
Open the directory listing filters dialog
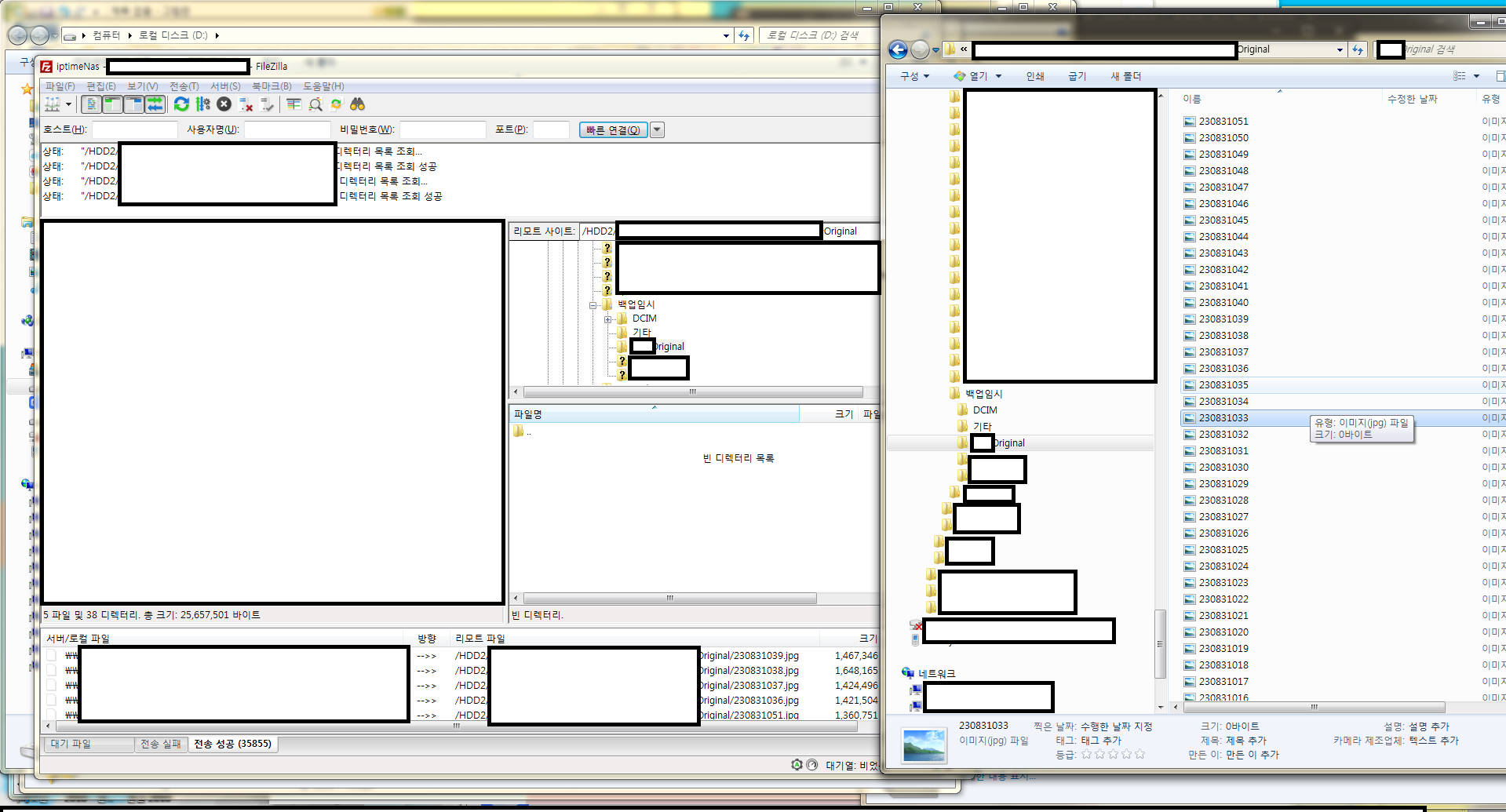pos(294,104)
